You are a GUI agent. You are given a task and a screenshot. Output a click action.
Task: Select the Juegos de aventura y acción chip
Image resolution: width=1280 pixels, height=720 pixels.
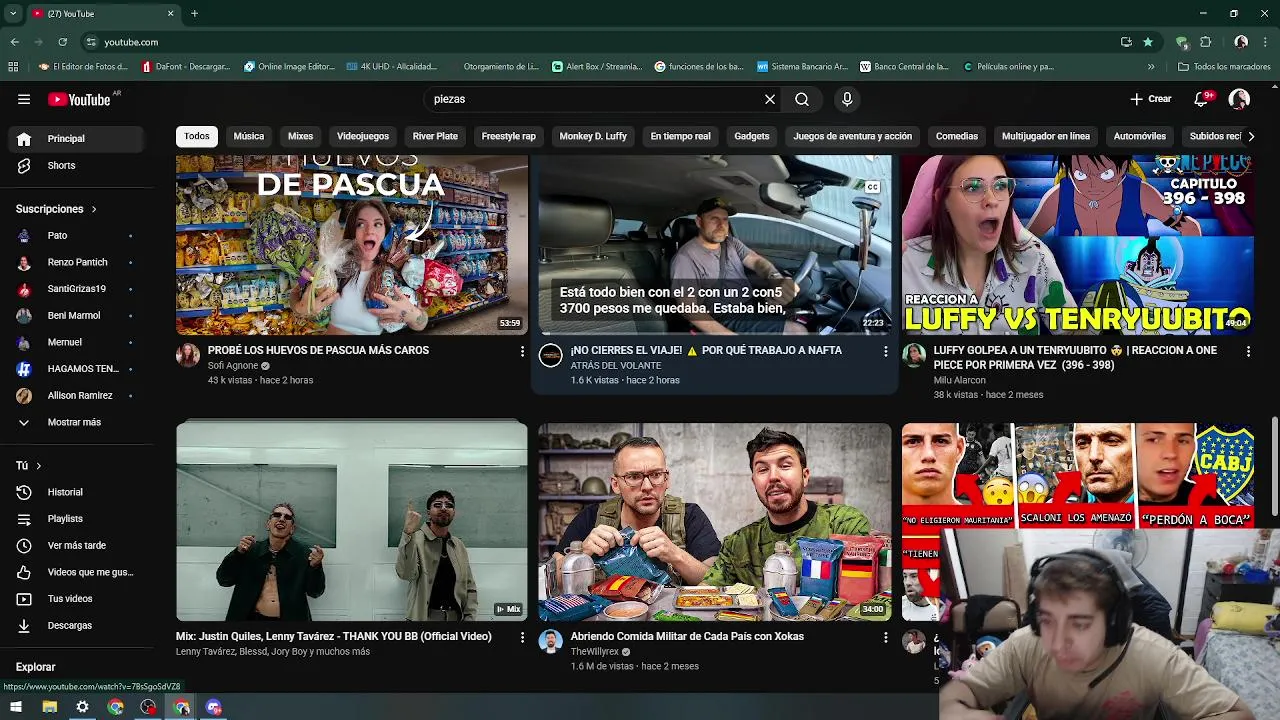[852, 136]
